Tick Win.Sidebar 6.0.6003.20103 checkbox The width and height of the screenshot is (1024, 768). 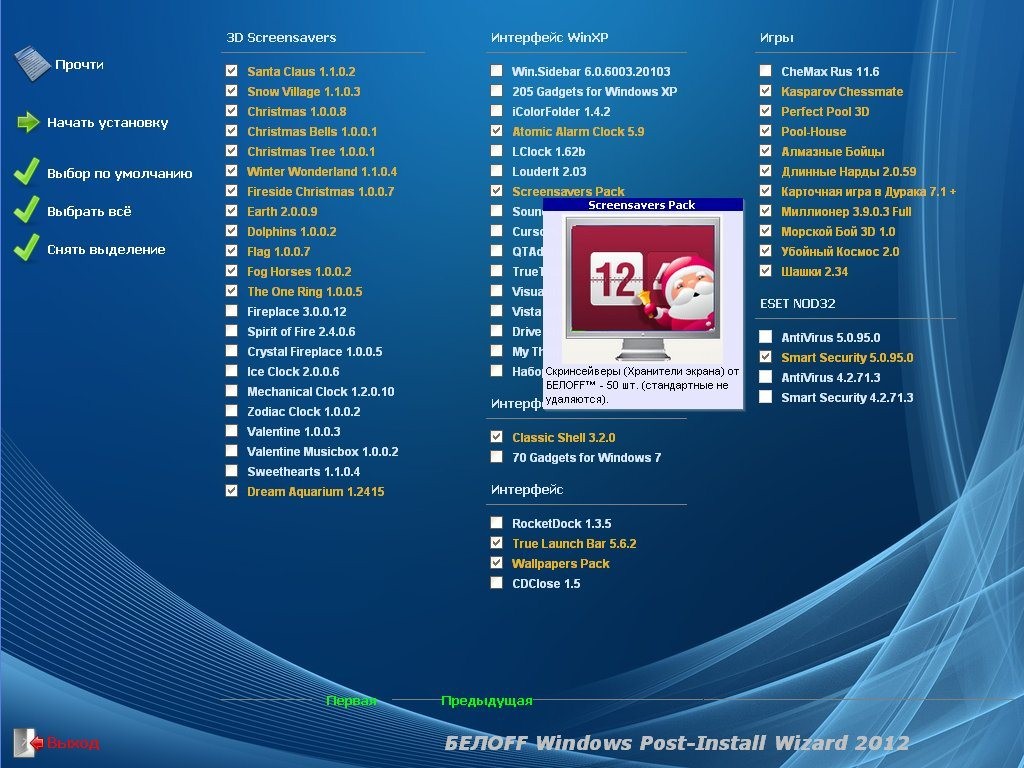coord(496,71)
